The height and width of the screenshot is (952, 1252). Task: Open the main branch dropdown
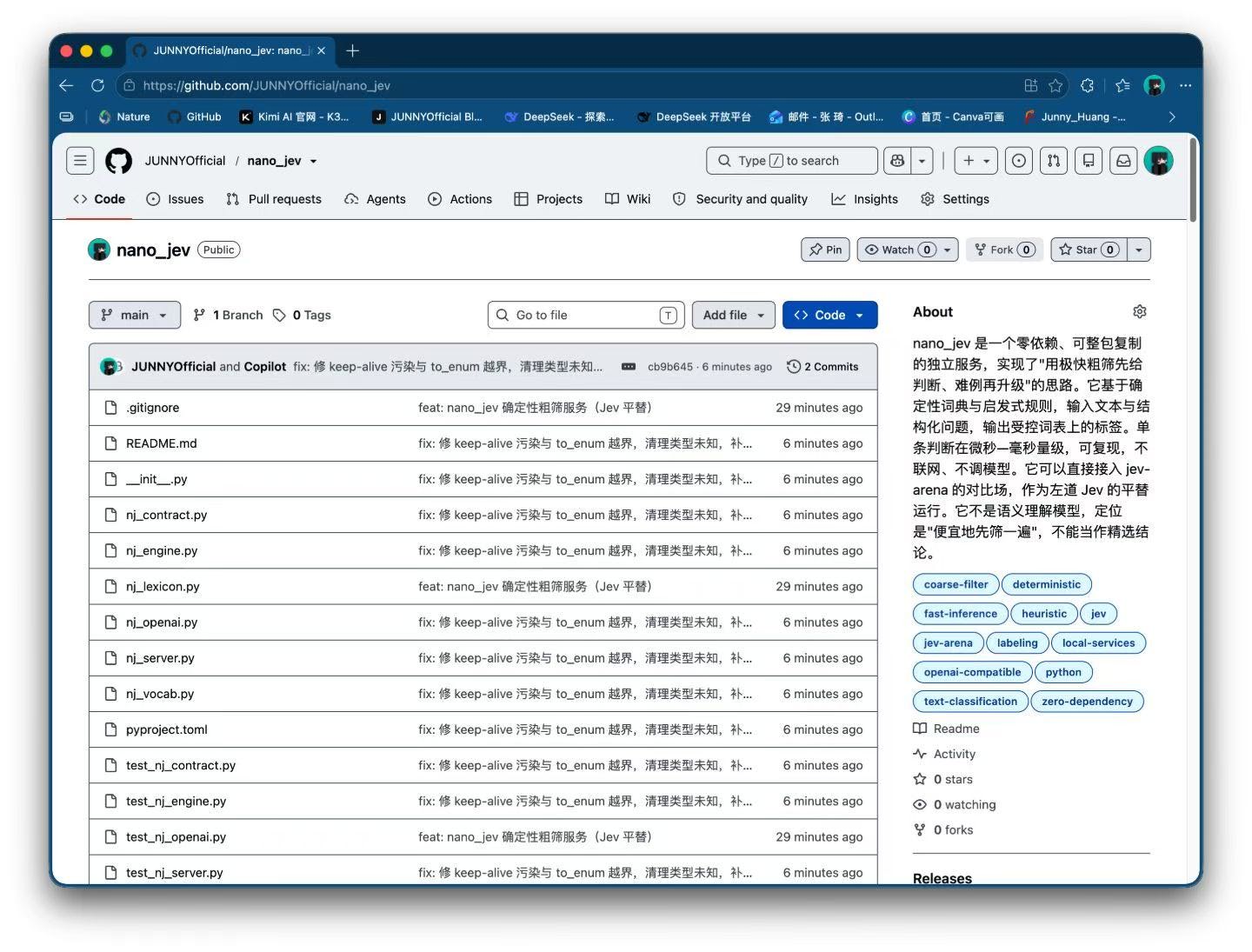135,315
